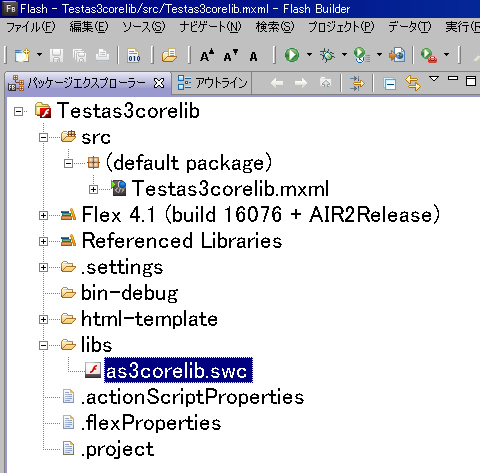Image resolution: width=480 pixels, height=473 pixels.
Task: Click the Focus on Active Task arrows icon
Action: coord(357,83)
